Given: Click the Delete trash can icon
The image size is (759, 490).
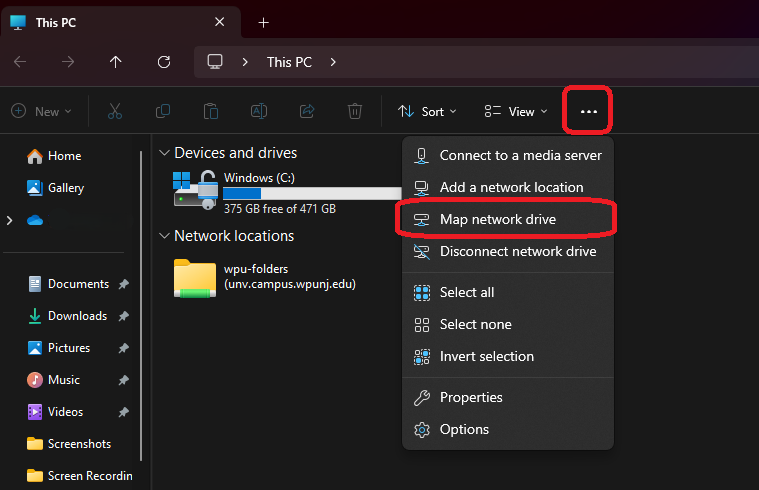Looking at the screenshot, I should pos(355,111).
